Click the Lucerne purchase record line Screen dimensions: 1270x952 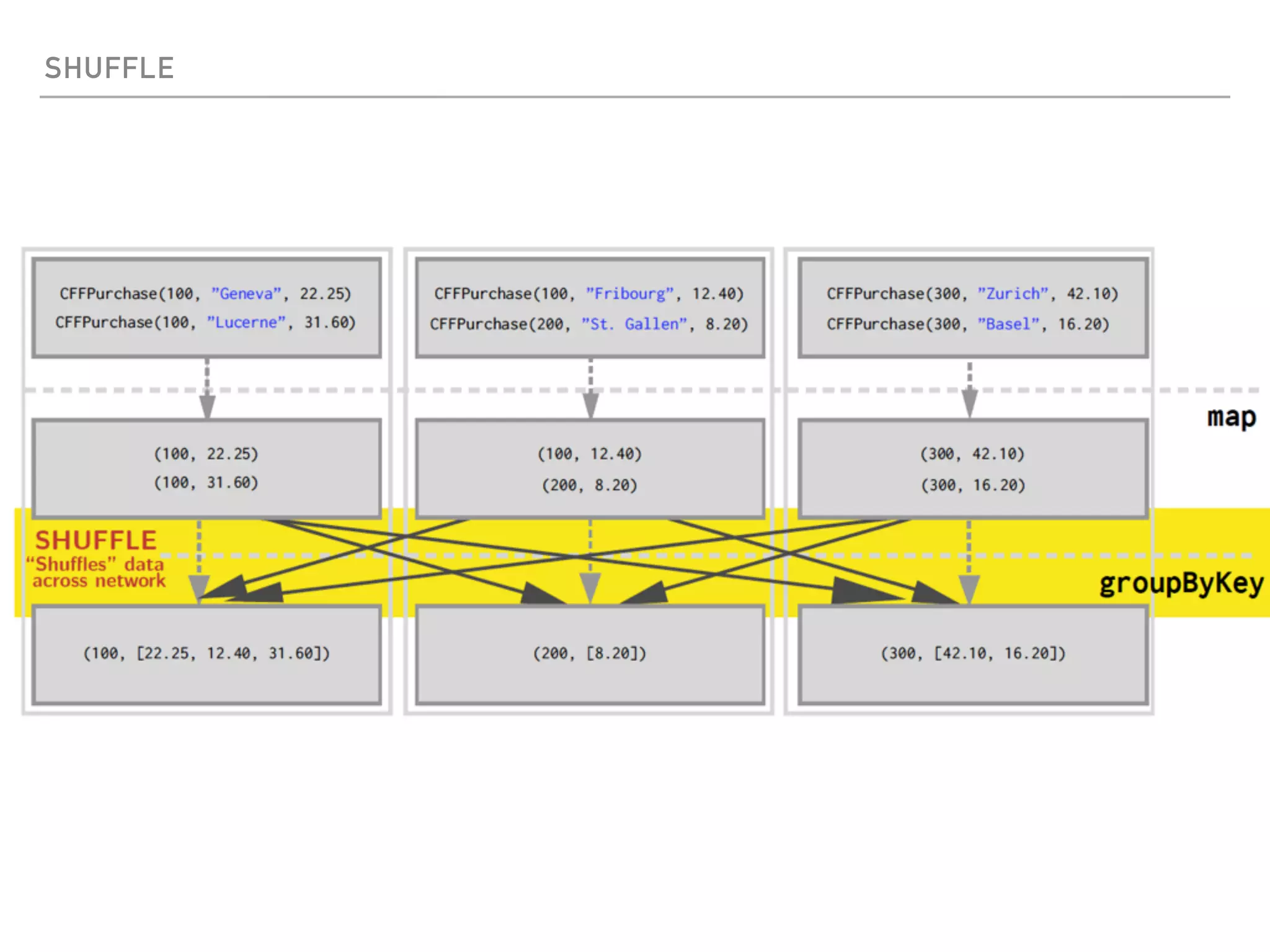pos(205,322)
